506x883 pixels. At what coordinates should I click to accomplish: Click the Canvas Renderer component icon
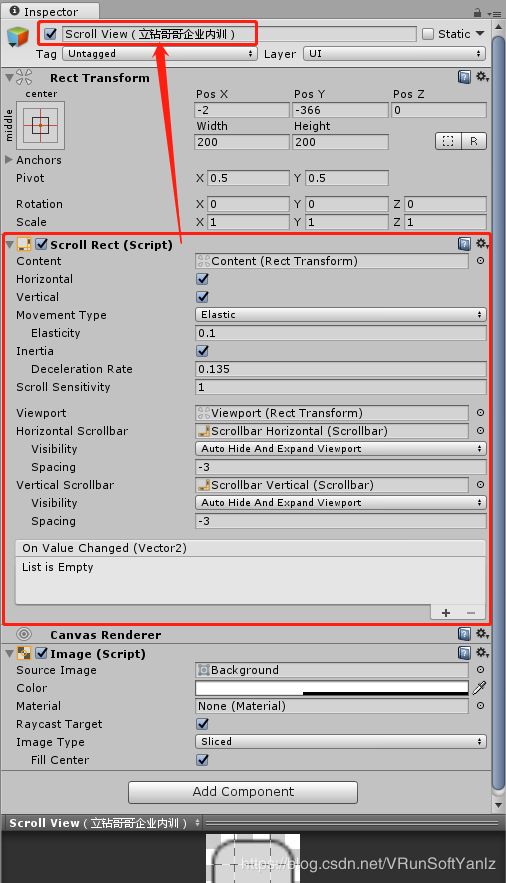coord(24,634)
